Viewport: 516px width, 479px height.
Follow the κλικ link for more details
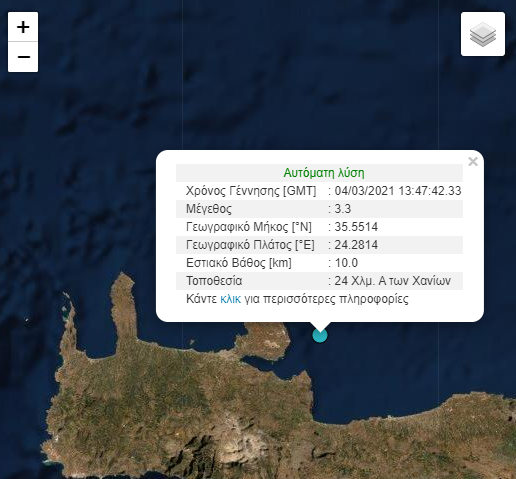(230, 299)
